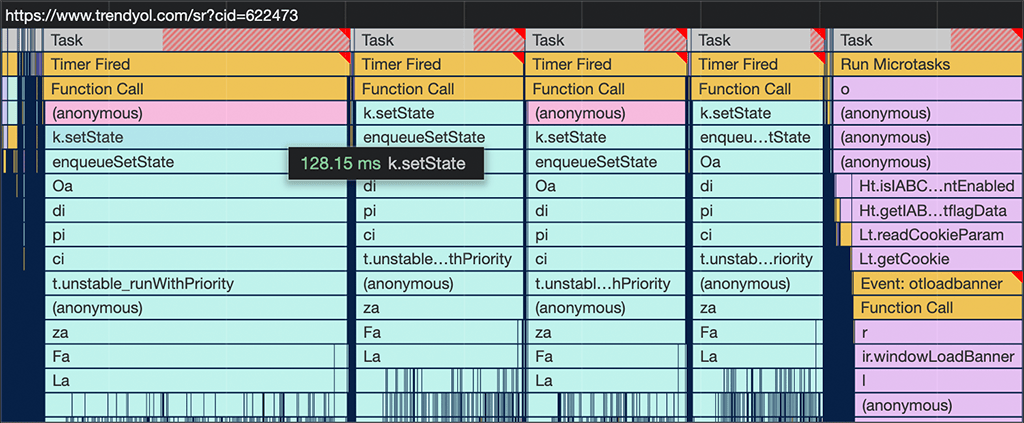The image size is (1024, 423).
Task: Select the truncated enqueu…tState bar
Action: pyautogui.click(x=758, y=137)
